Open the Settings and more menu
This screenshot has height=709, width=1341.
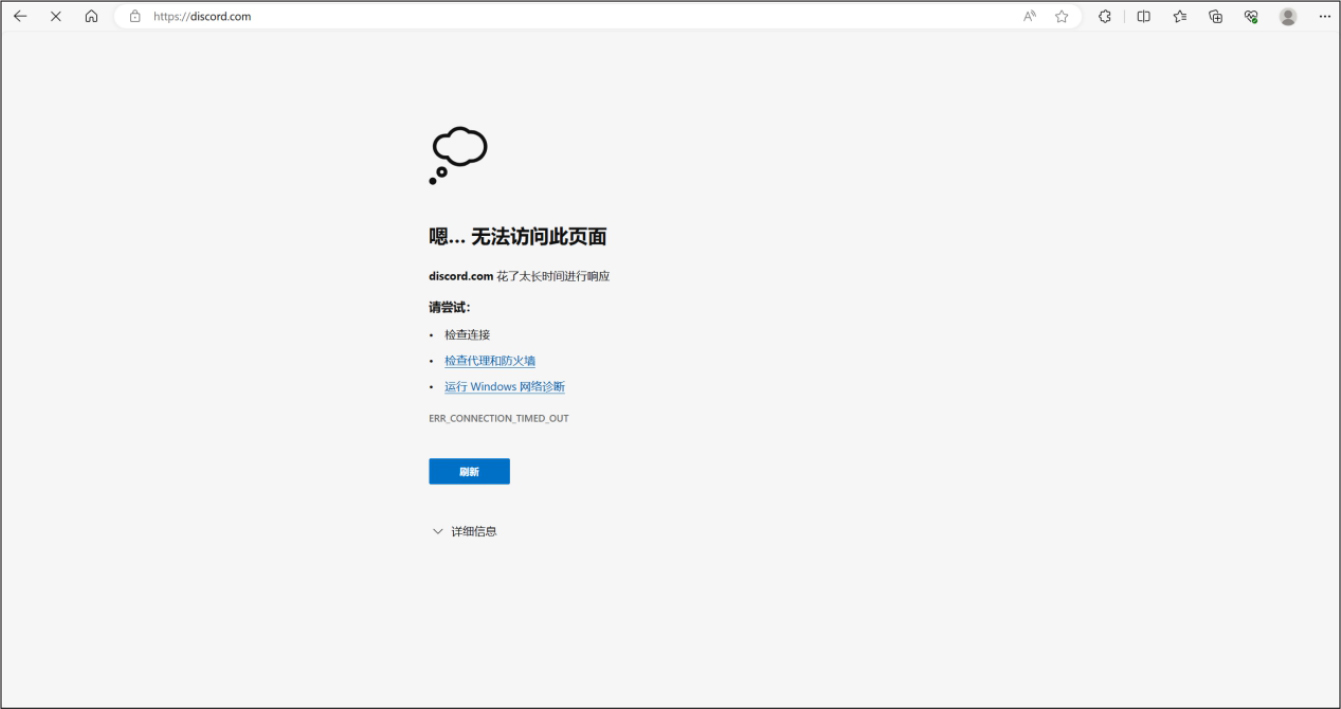coord(1324,16)
